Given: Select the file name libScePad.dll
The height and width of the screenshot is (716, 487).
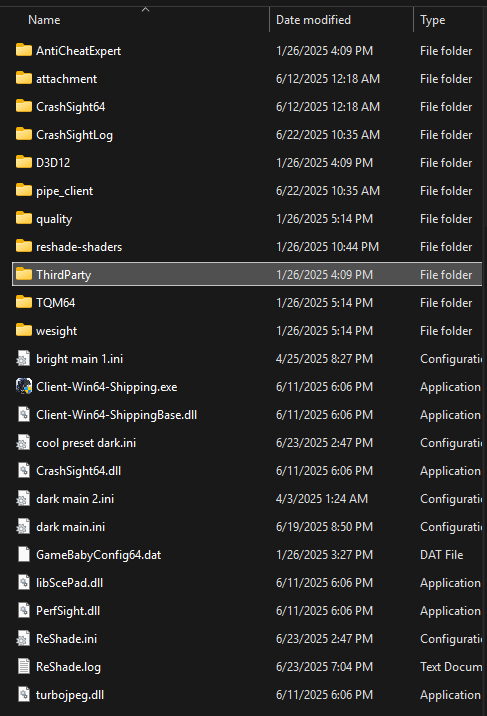Looking at the screenshot, I should tap(69, 583).
